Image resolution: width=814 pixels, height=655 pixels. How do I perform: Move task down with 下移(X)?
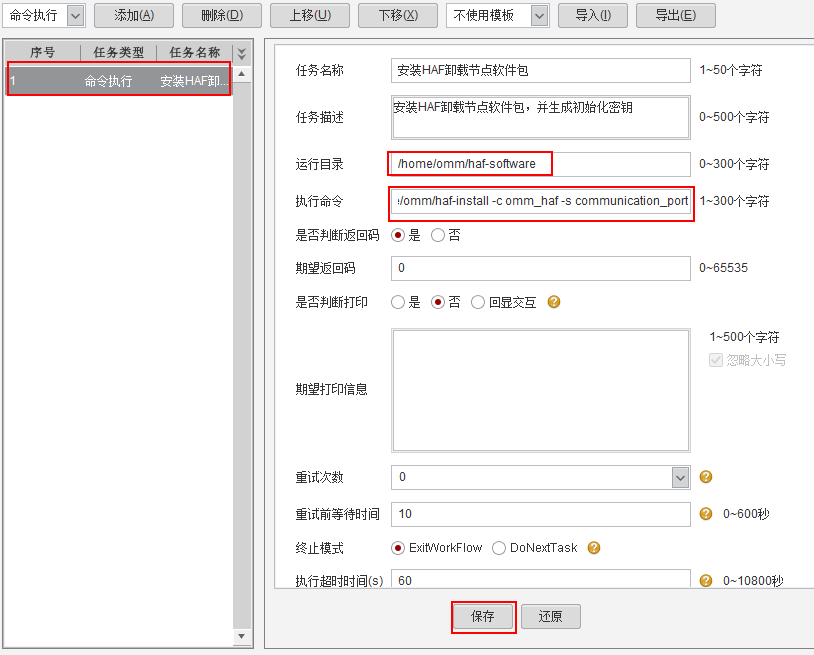point(398,16)
